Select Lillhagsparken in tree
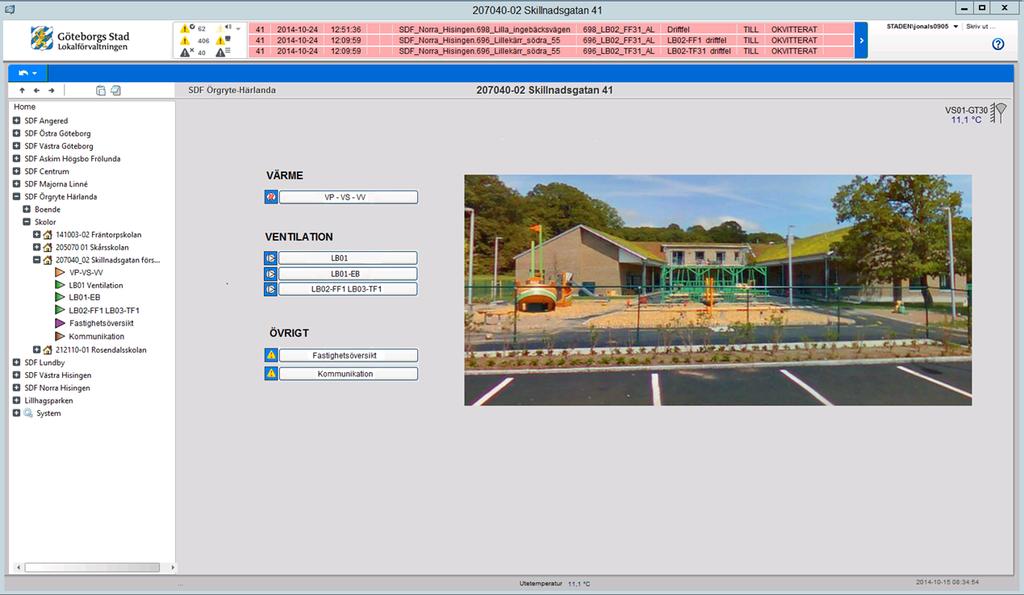Screen dimensions: 1024x595 click(48, 400)
